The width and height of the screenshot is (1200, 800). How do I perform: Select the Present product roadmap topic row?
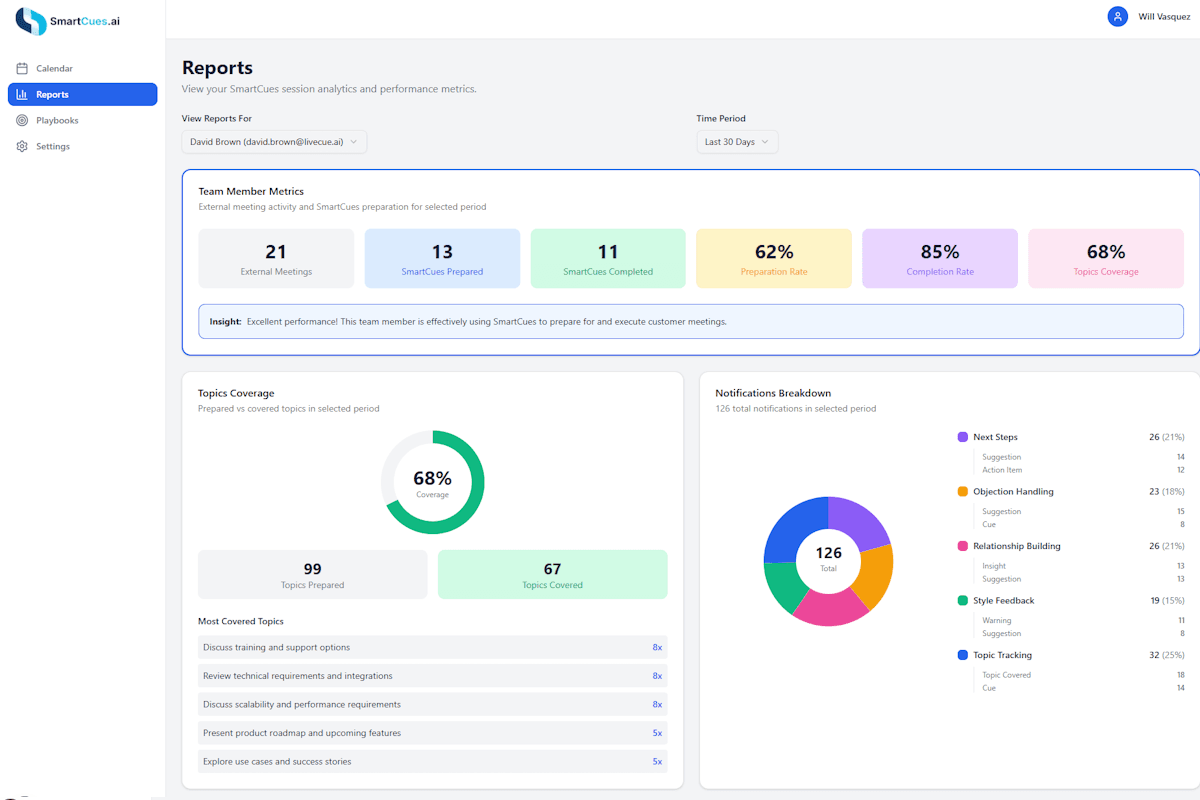[432, 733]
